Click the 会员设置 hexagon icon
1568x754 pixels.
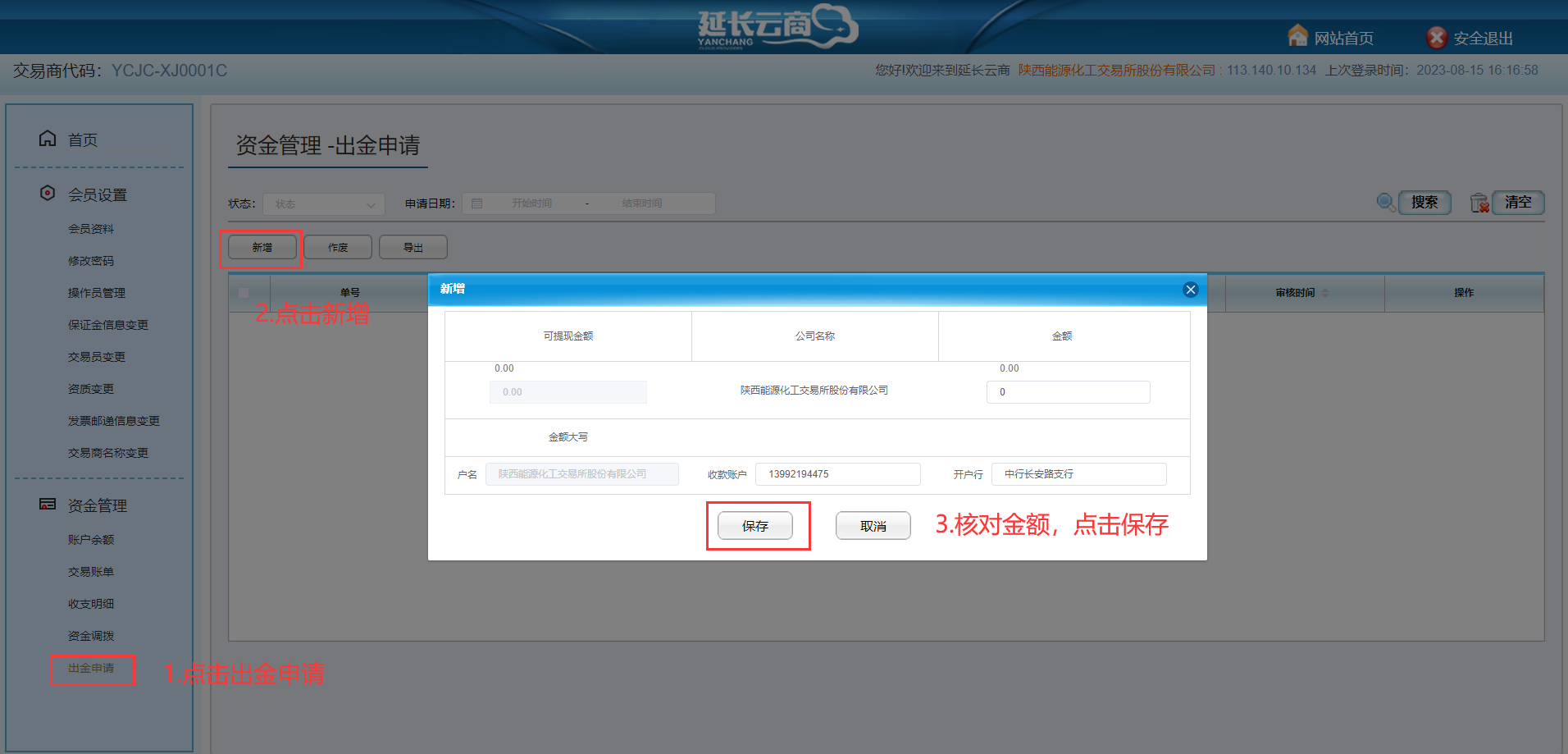(x=48, y=193)
